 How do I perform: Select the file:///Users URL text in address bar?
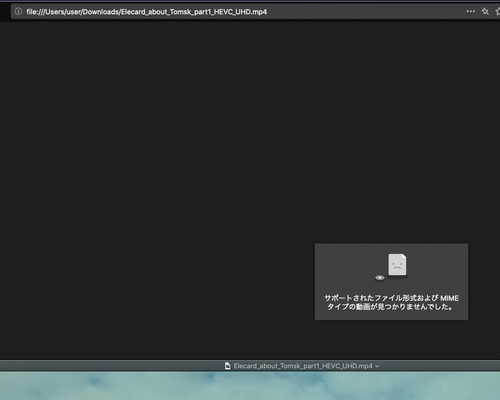pos(147,12)
